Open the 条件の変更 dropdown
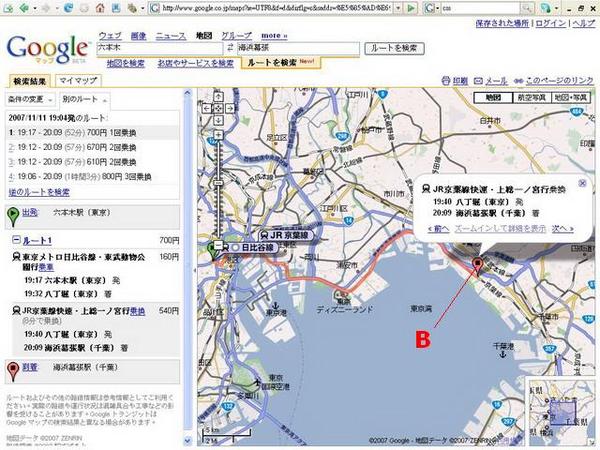 [30, 99]
